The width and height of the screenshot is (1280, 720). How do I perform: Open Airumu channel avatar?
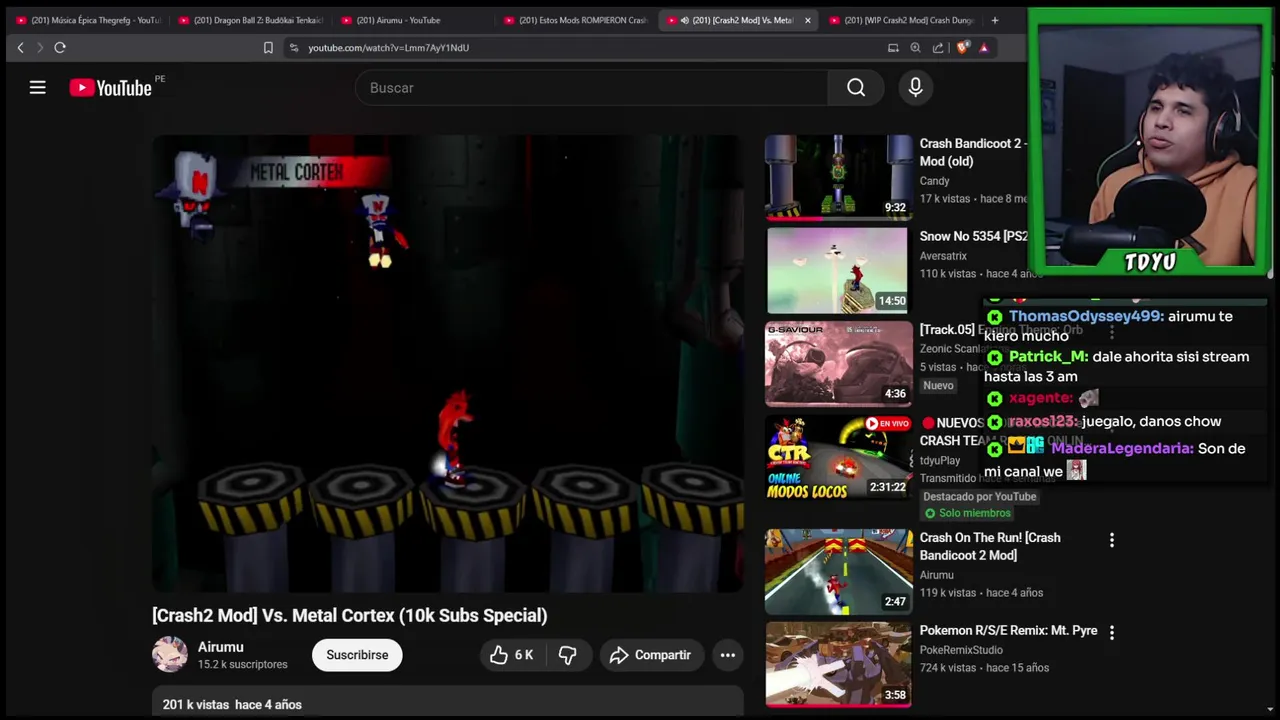169,655
